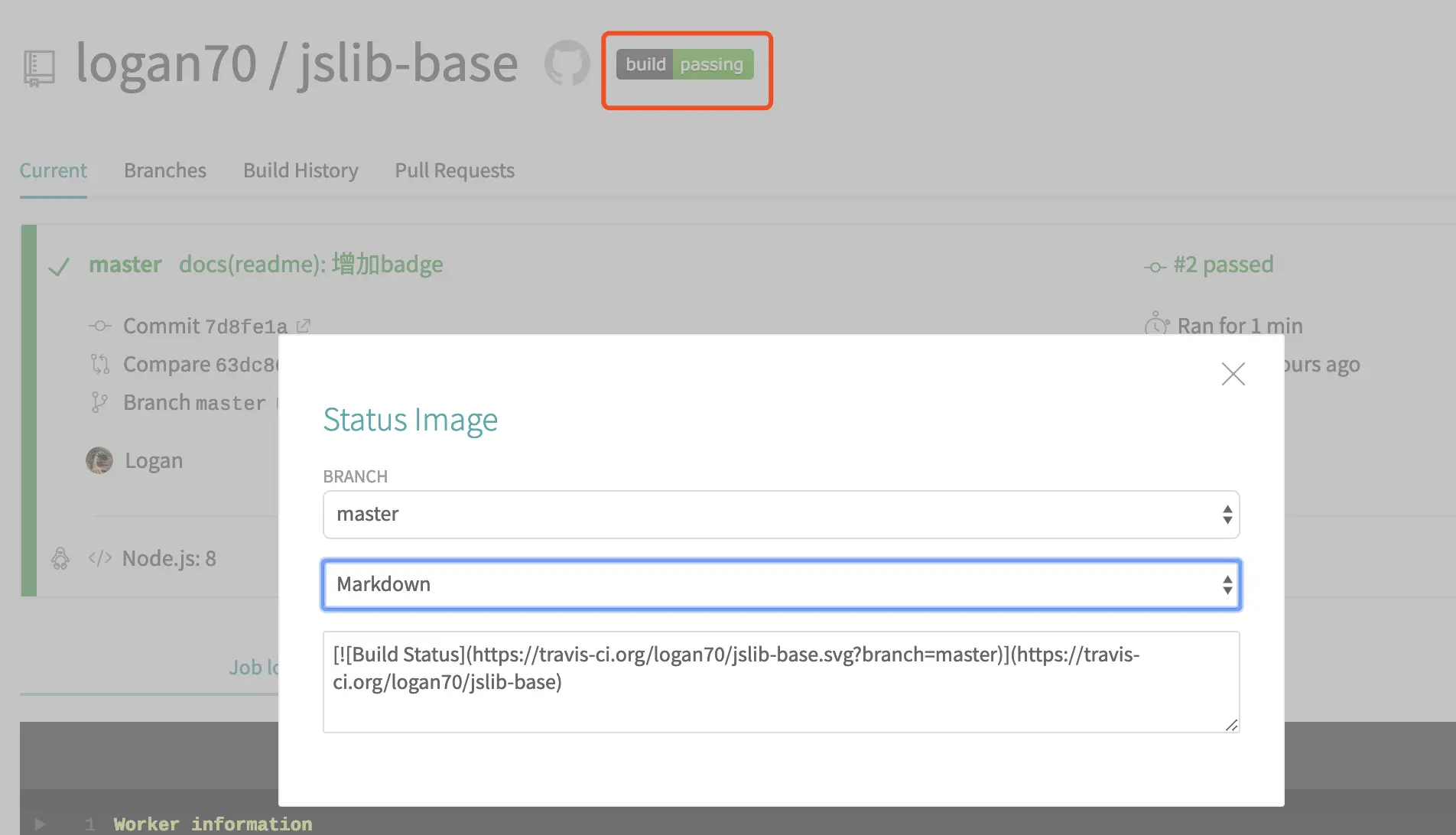Click the Status Image dialog heading
The image size is (1456, 835).
(411, 420)
